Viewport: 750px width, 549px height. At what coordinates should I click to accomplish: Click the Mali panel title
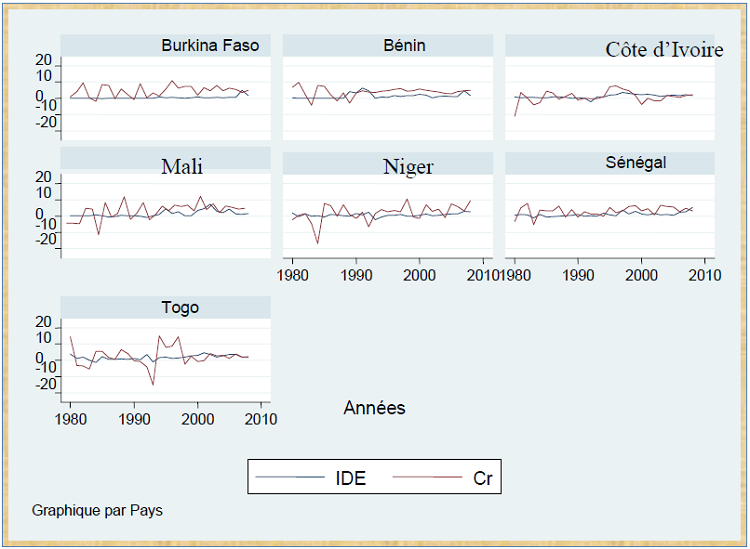pos(182,166)
